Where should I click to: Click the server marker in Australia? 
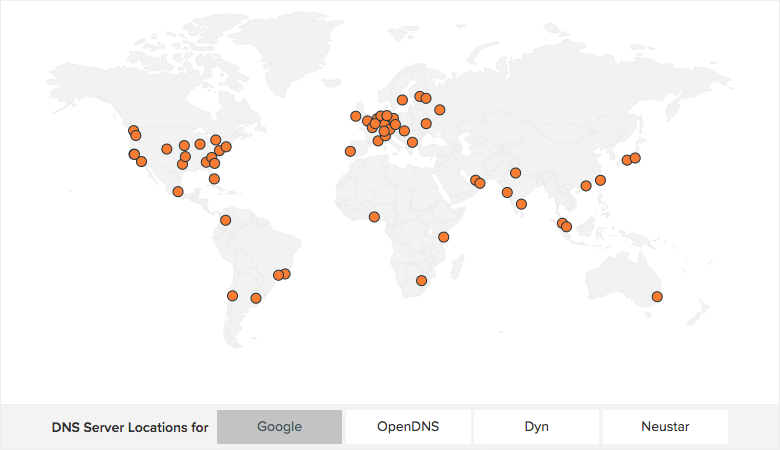coord(657,296)
